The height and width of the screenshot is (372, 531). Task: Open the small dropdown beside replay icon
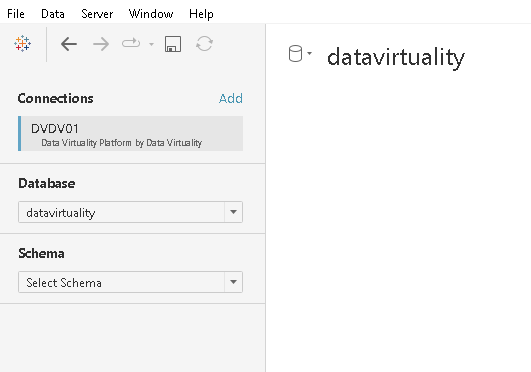[x=151, y=44]
